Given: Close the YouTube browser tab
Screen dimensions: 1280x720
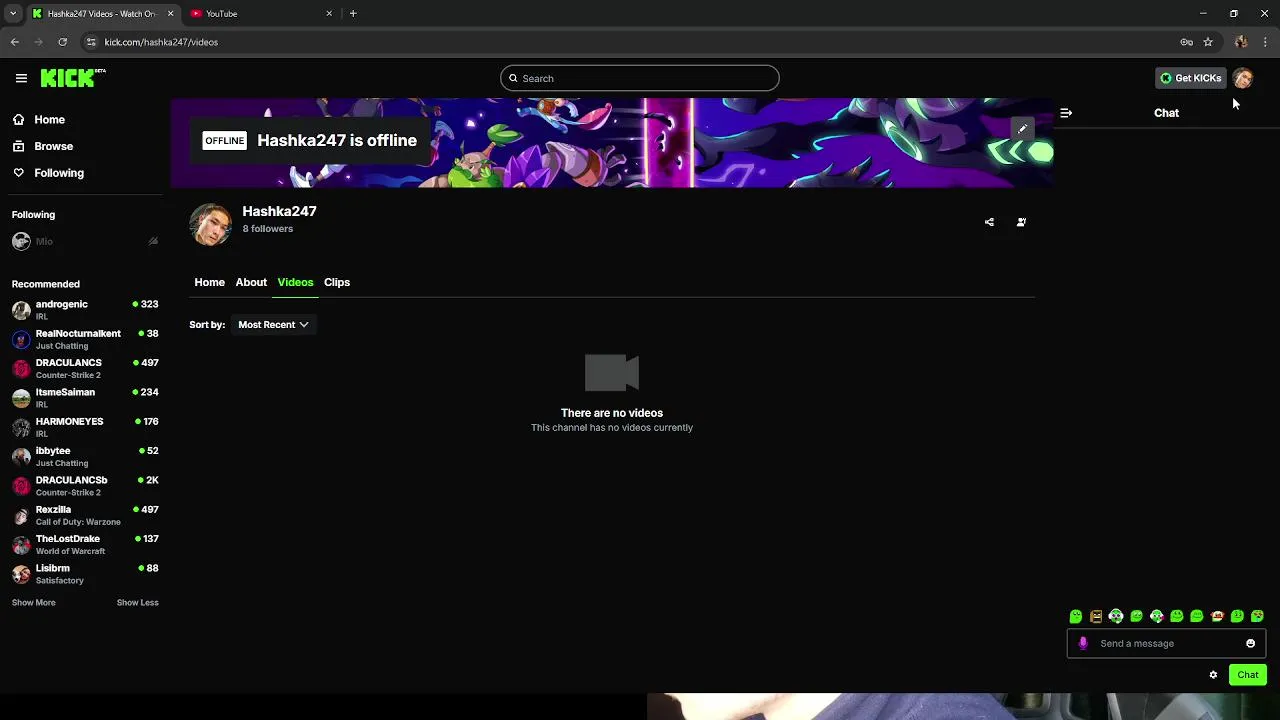Looking at the screenshot, I should 329,14.
